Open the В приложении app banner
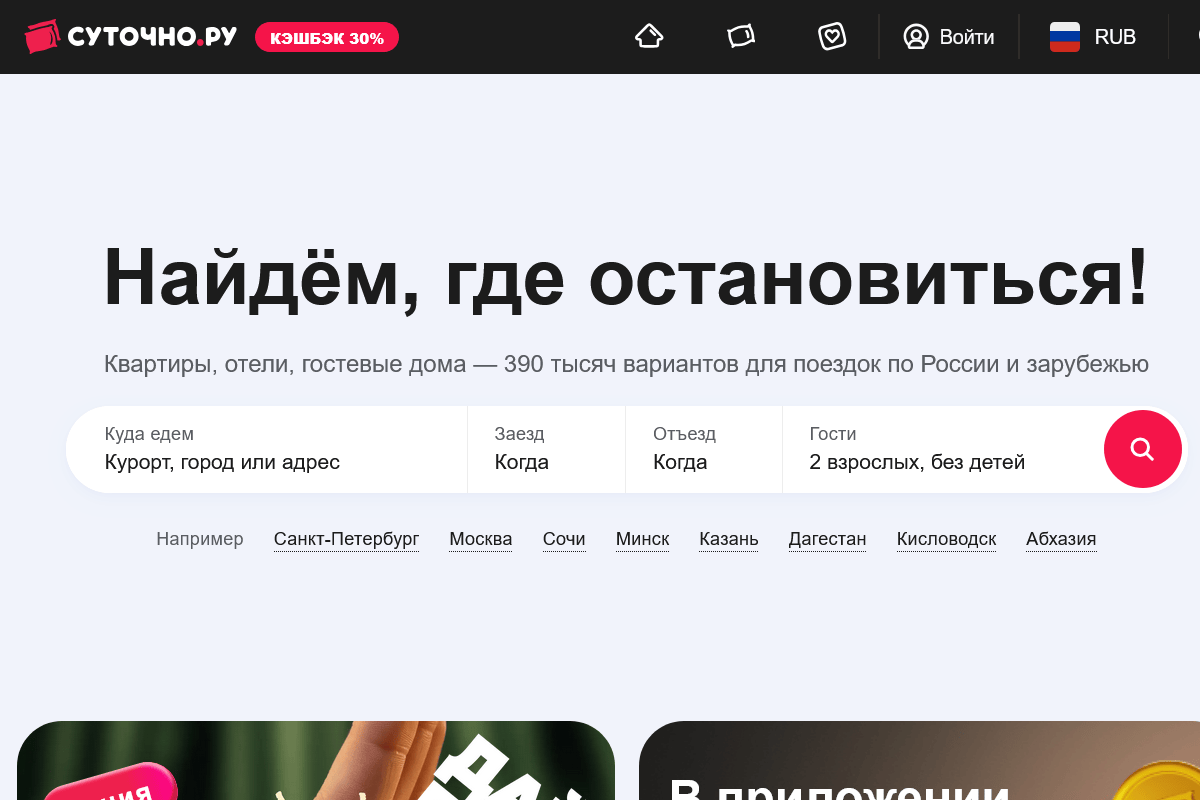 [919, 760]
